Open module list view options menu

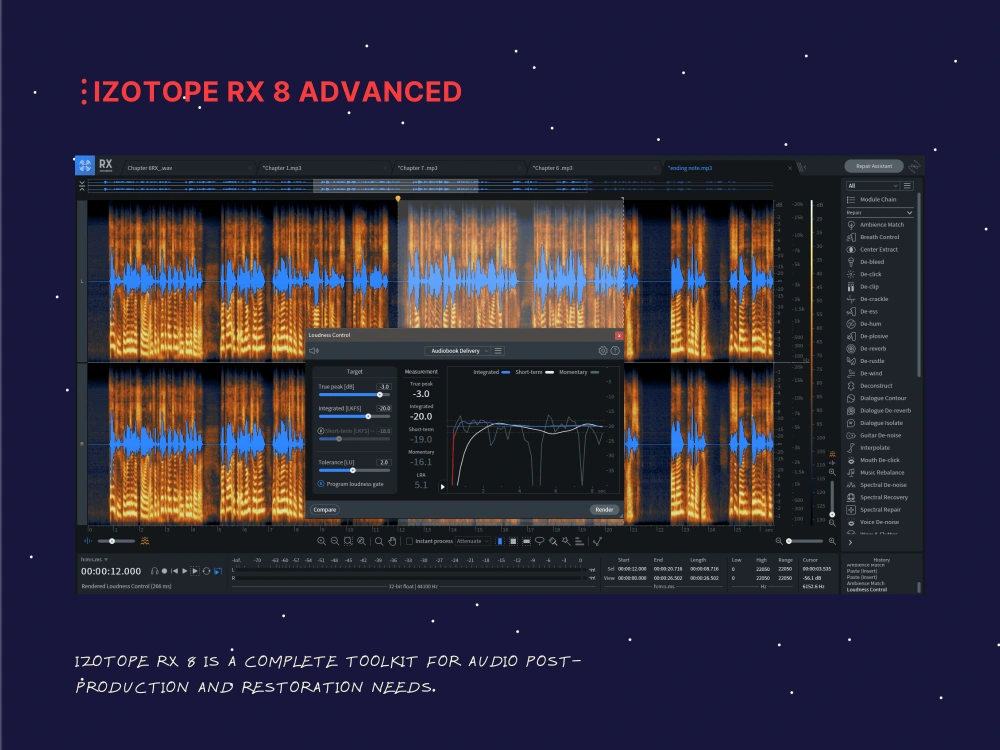(908, 186)
